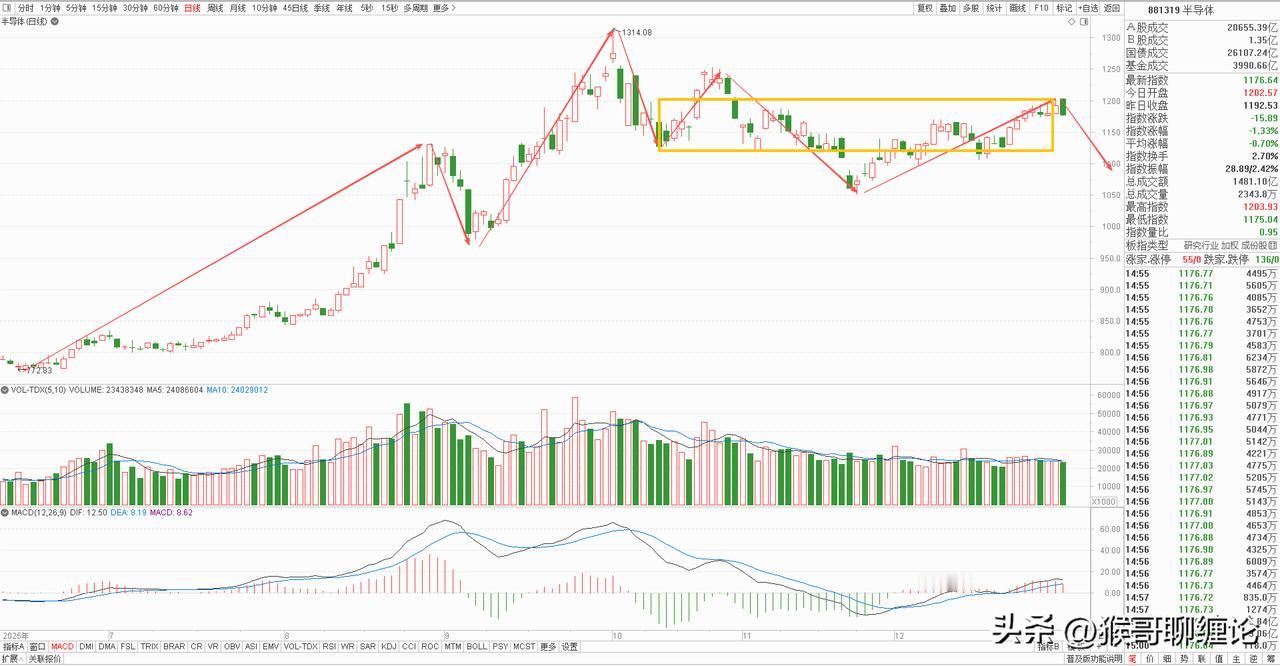Open the 窗口 window options
Image resolution: width=1280 pixels, height=666 pixels.
coord(38,646)
